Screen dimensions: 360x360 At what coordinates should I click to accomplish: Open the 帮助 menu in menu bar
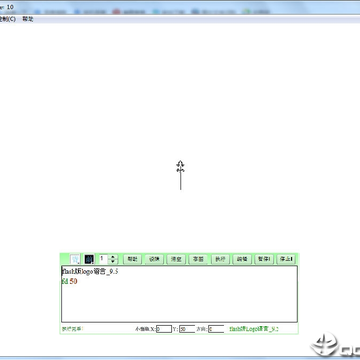[28, 19]
